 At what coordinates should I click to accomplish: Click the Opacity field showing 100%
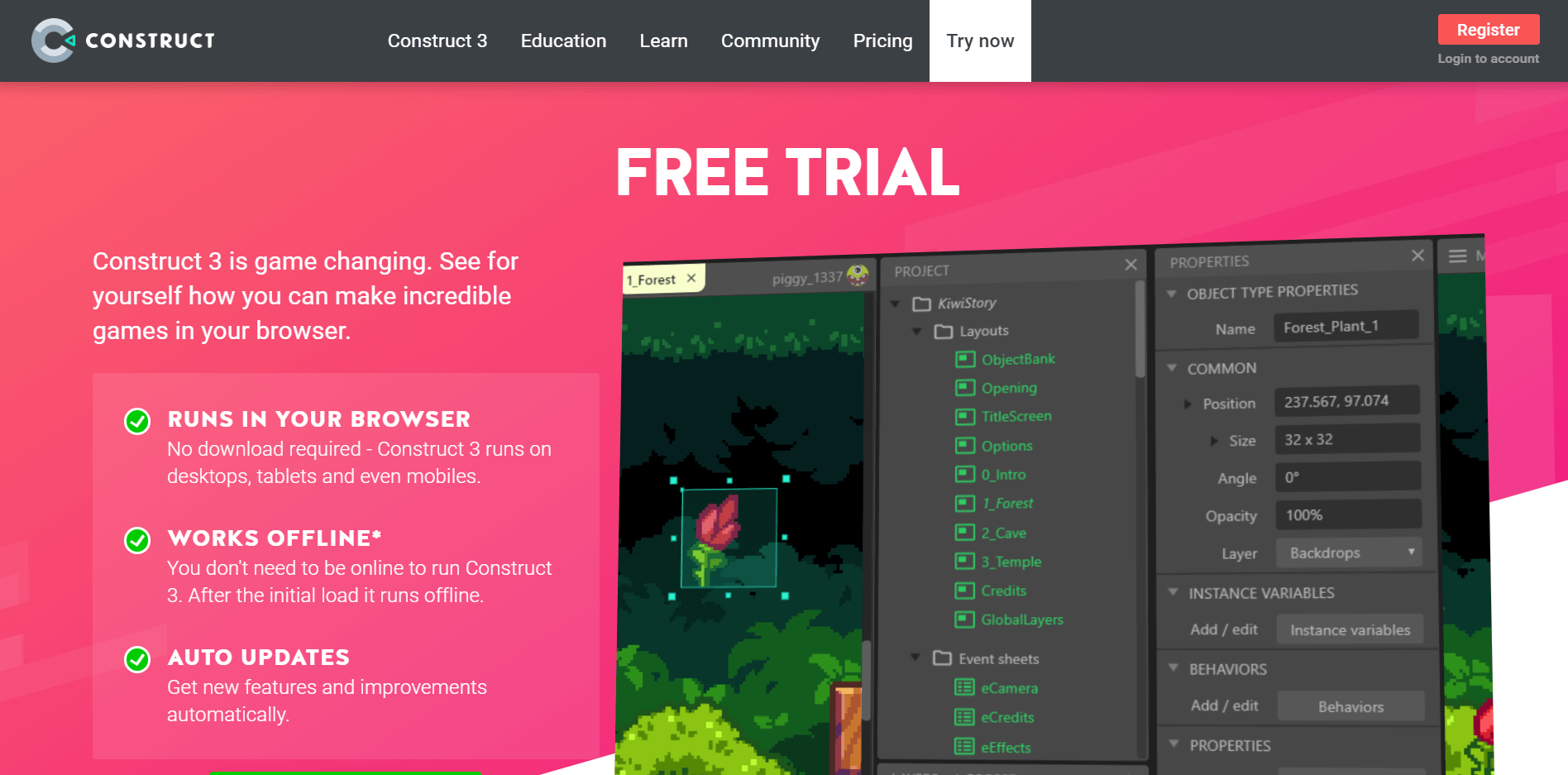point(1348,514)
